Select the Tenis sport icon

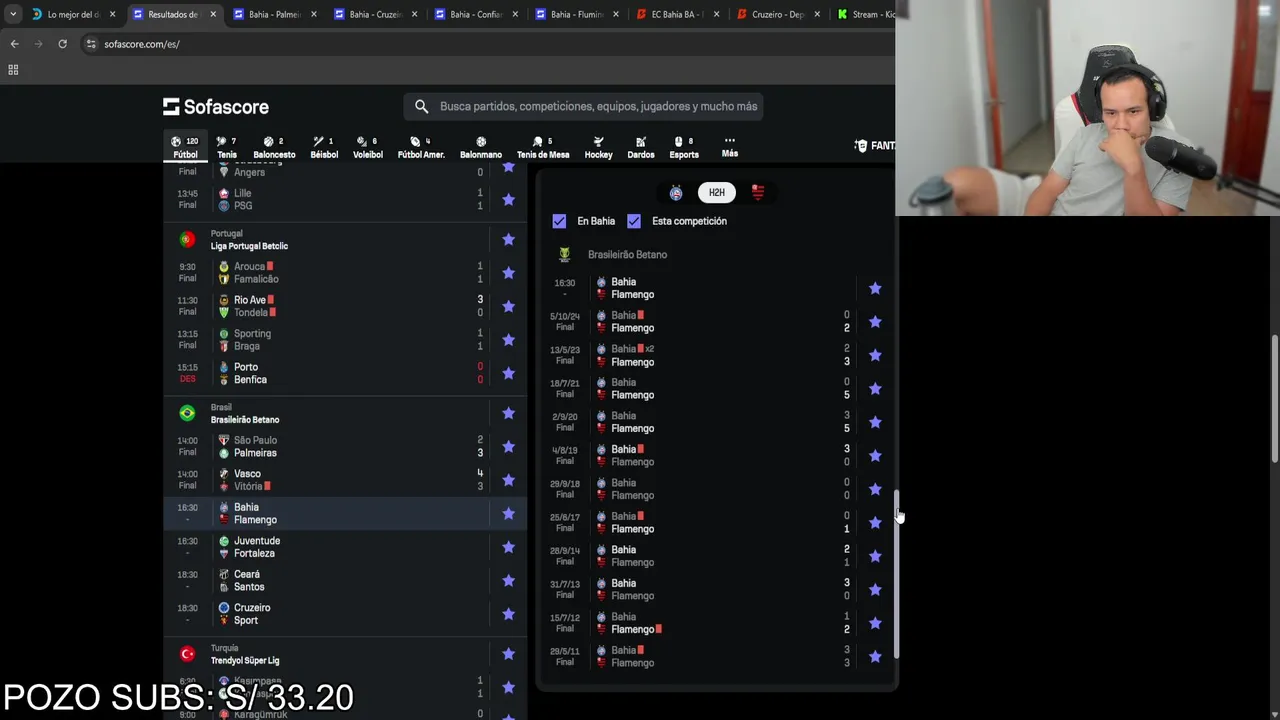227,147
